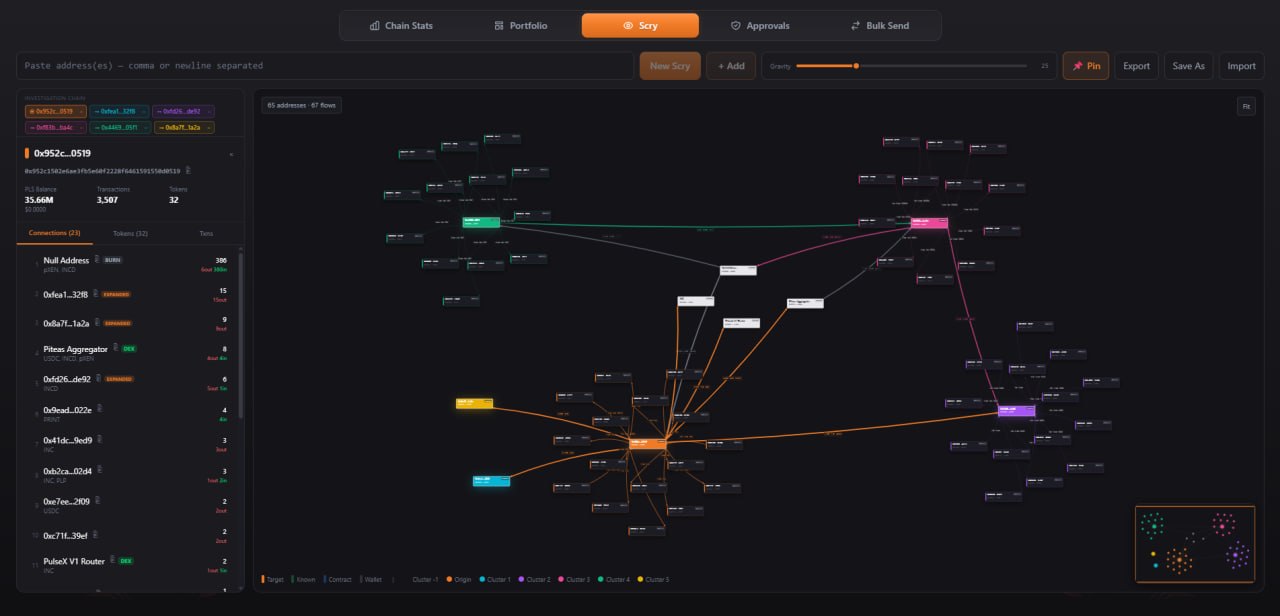The width and height of the screenshot is (1280, 616).
Task: Click the copy icon beside 0x952c address
Action: tap(187, 170)
